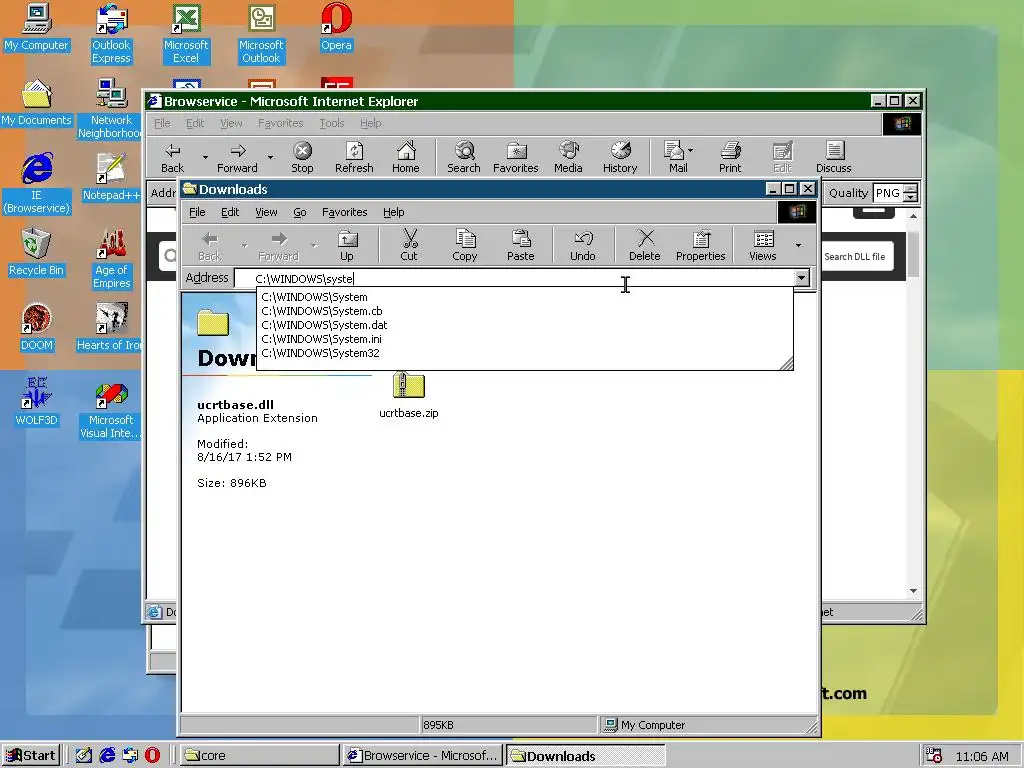
Task: Select the Age of Empires desktop icon
Action: [111, 259]
